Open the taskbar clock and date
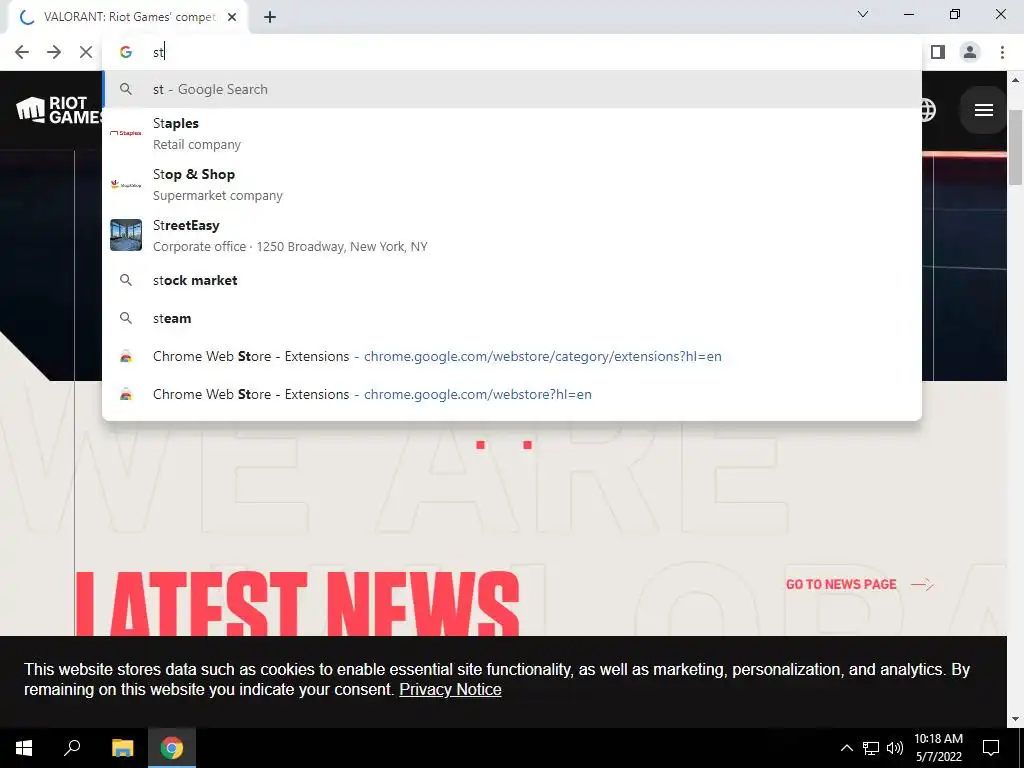The width and height of the screenshot is (1024, 768). coord(938,748)
